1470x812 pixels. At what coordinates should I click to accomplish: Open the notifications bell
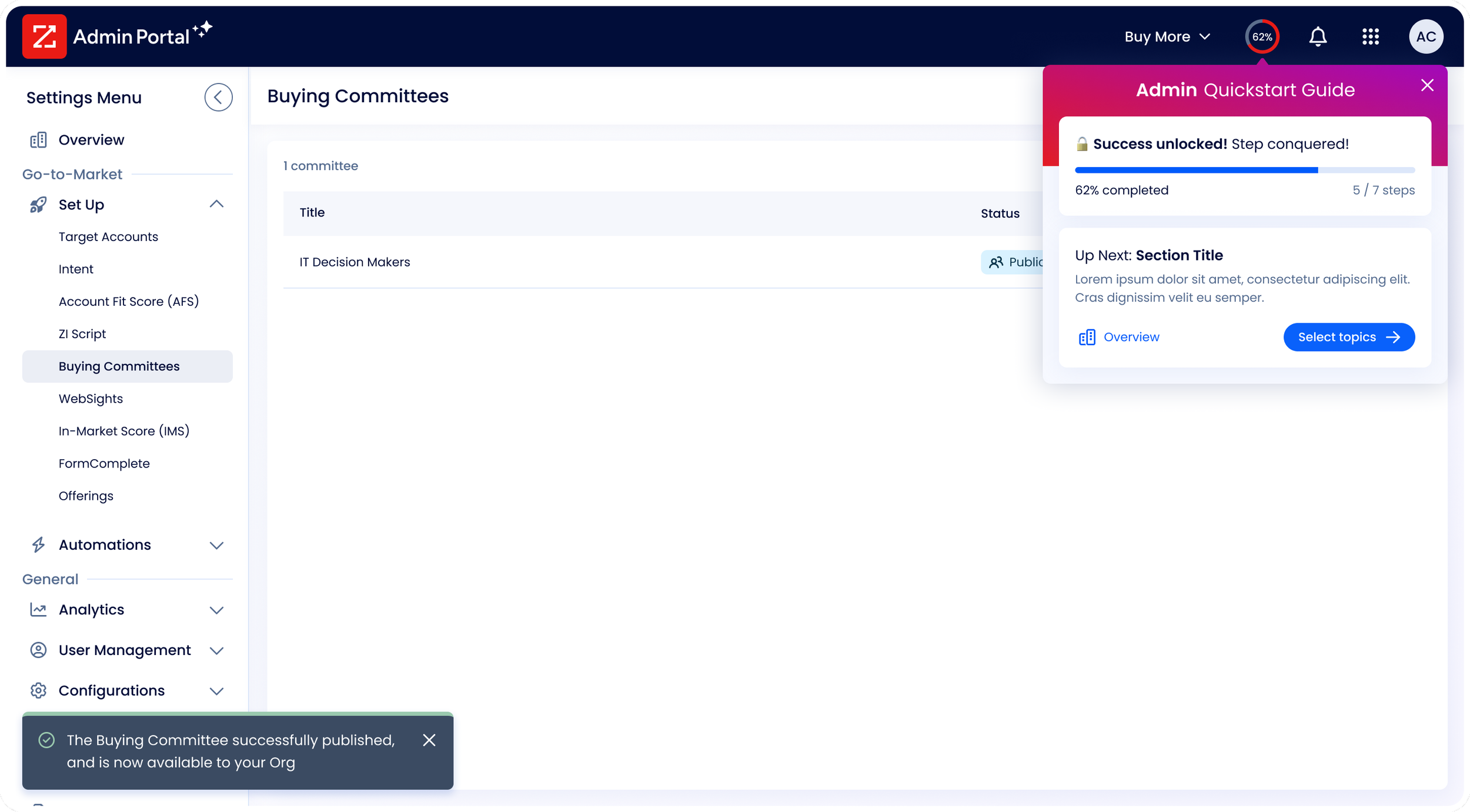(x=1318, y=36)
